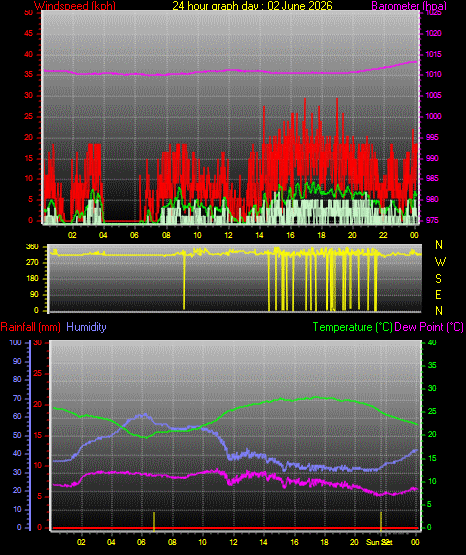Click the wind direction spike near 09:00

point(184,281)
